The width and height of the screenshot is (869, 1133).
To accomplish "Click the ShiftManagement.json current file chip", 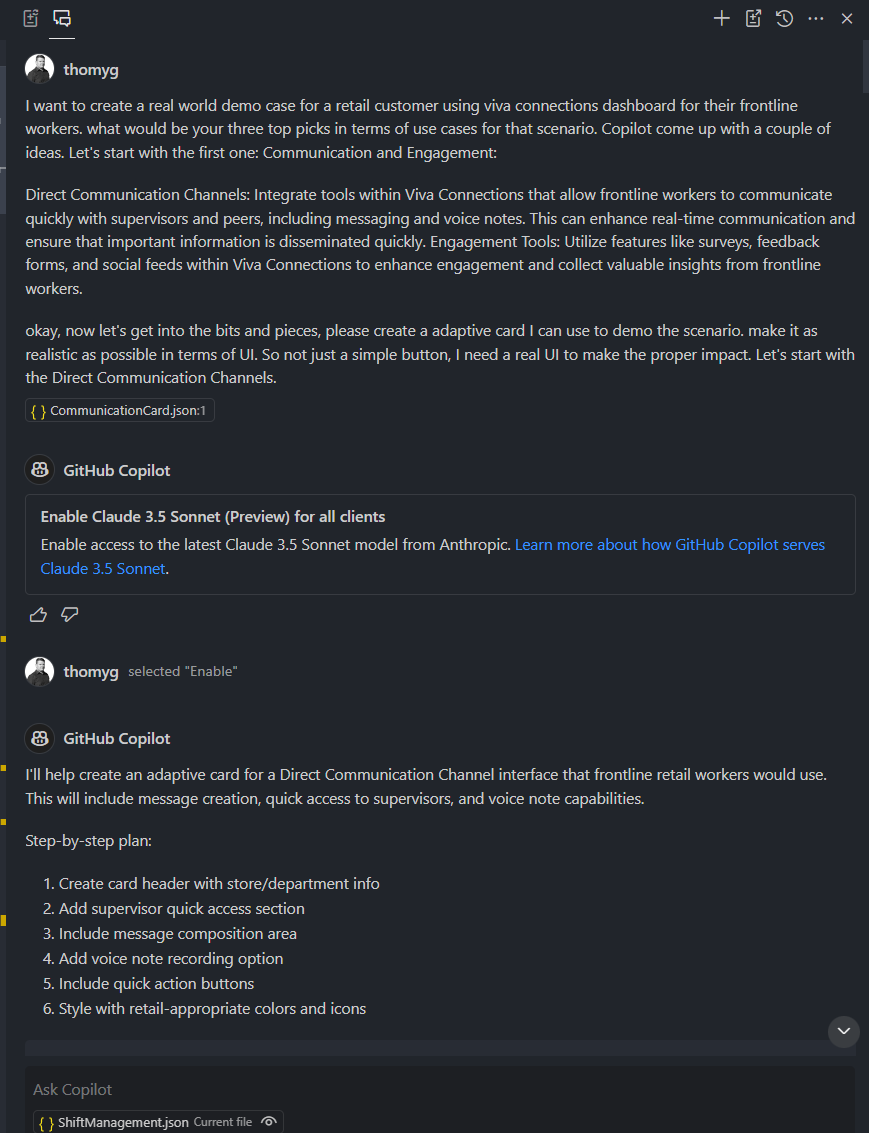I will [158, 1121].
